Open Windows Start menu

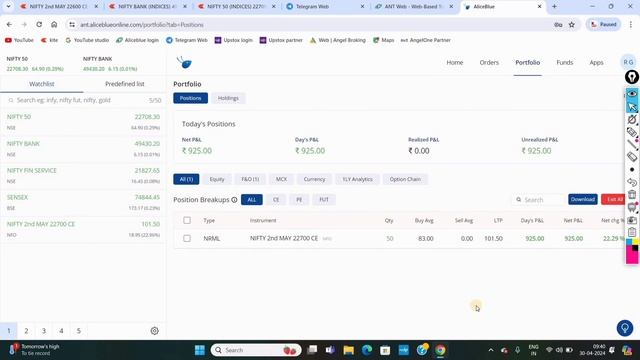click(200, 350)
